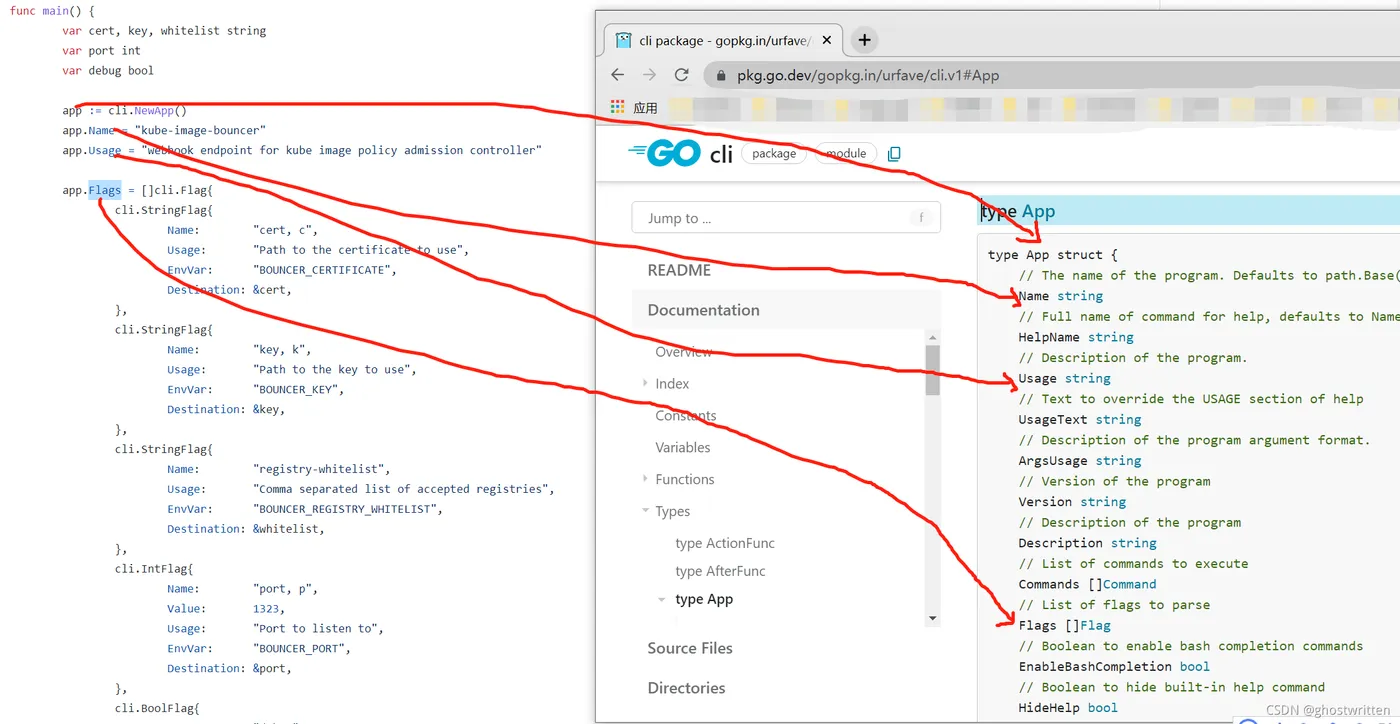Click 'bool' link after HideHelp
Image resolution: width=1400 pixels, height=724 pixels.
[x=1103, y=707]
